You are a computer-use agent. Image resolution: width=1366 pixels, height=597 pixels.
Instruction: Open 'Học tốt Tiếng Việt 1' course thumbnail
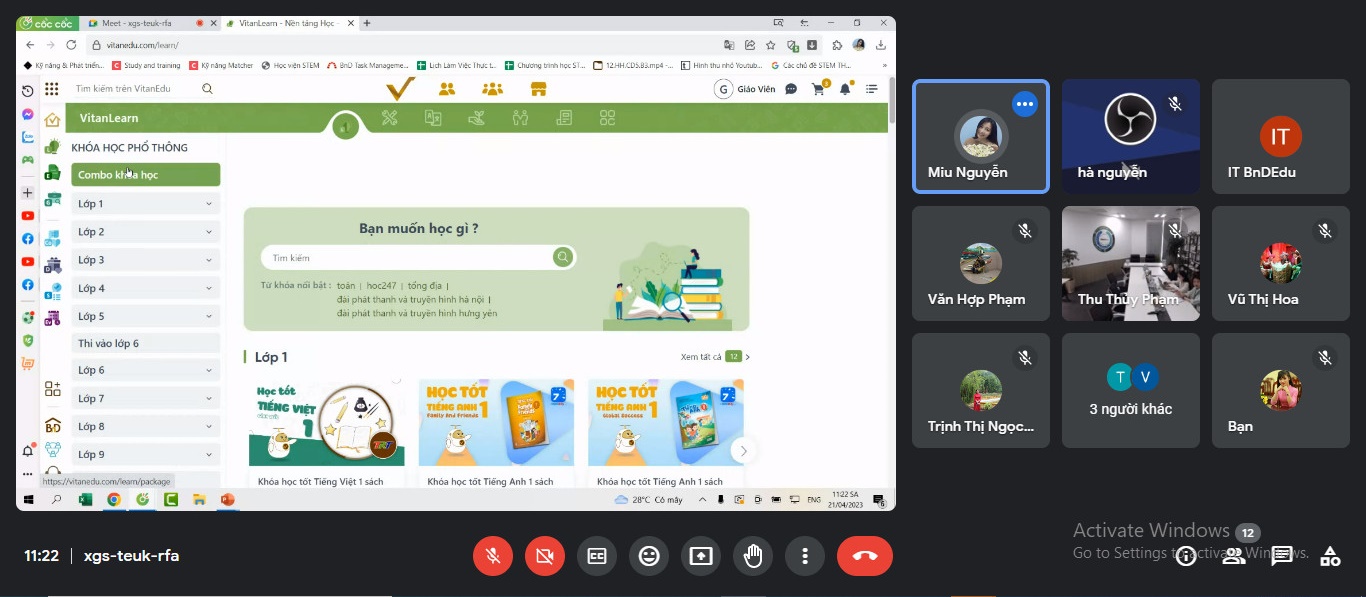pyautogui.click(x=326, y=424)
